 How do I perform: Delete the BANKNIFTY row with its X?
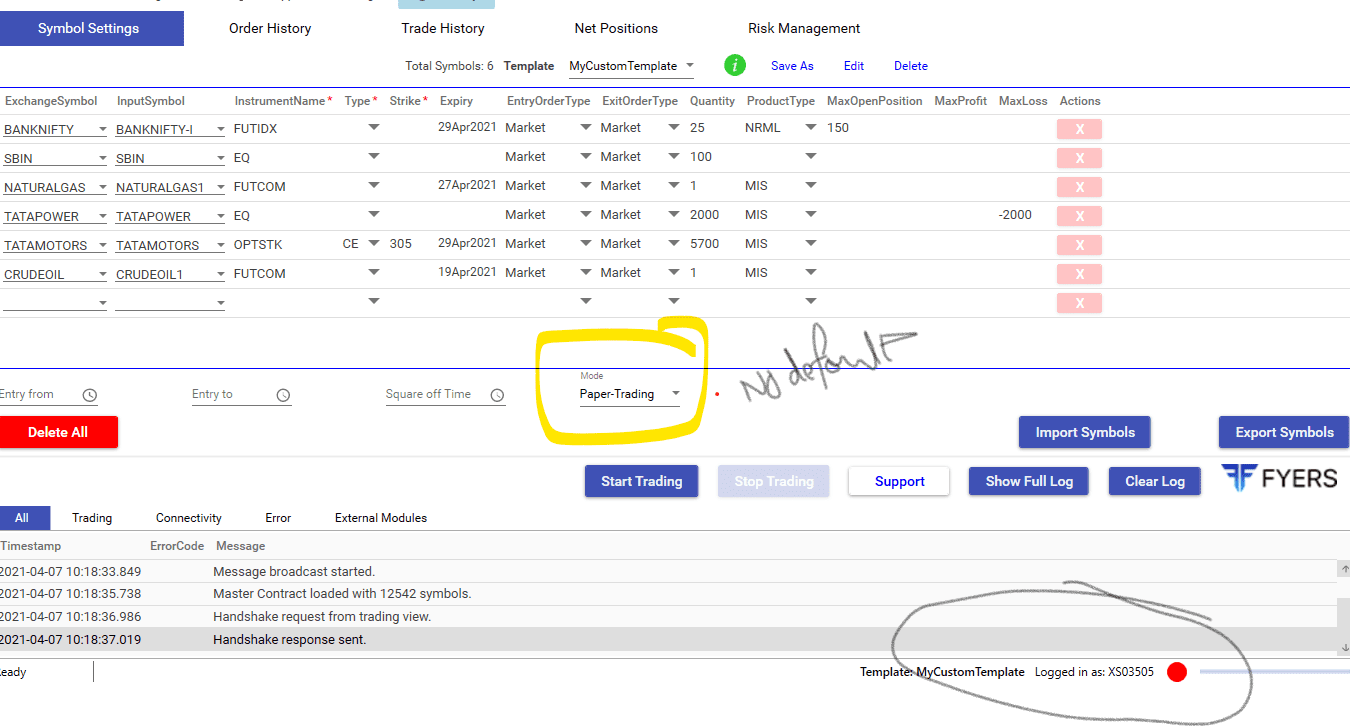[1079, 129]
